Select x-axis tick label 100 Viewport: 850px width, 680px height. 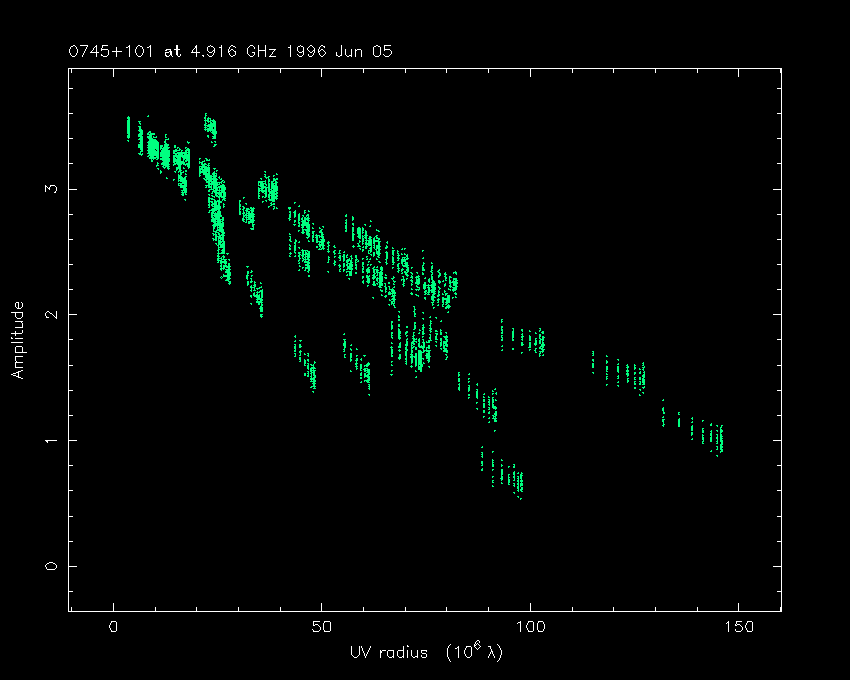coord(529,627)
